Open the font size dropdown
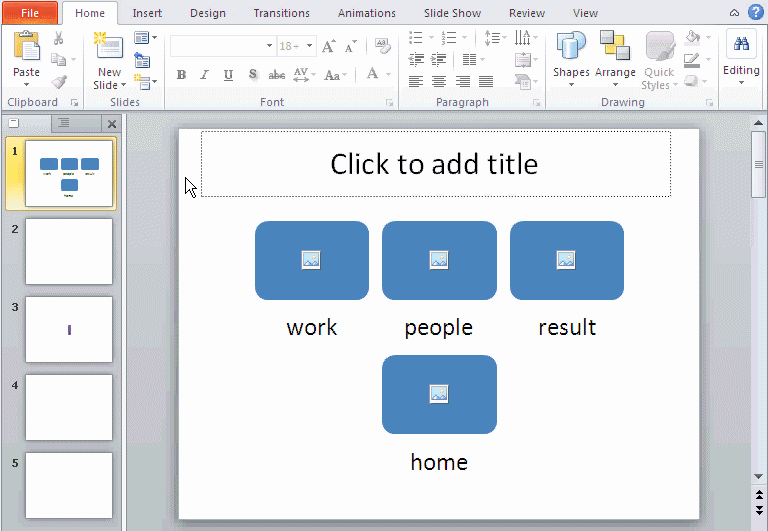 310,46
